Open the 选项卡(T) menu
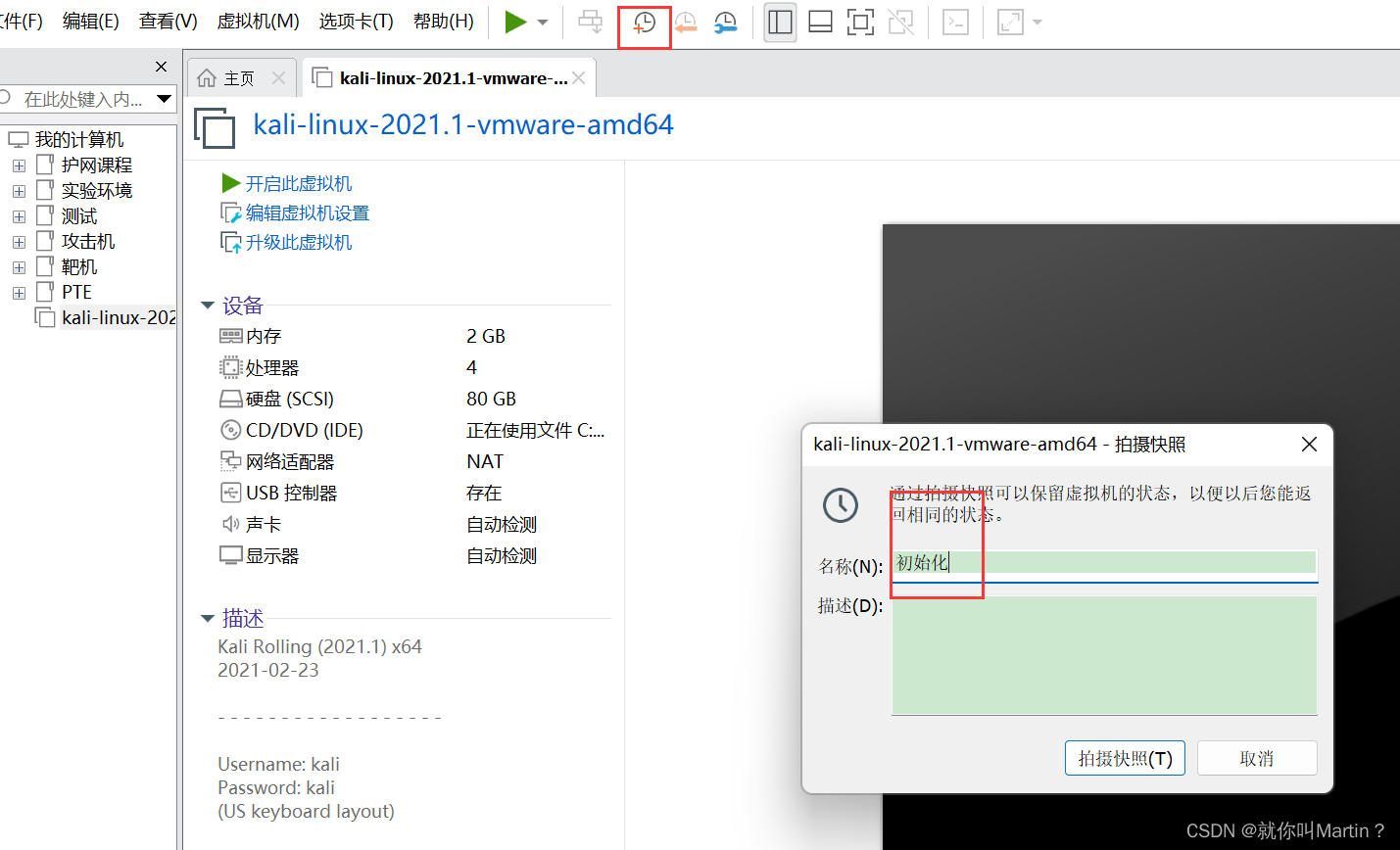Viewport: 1400px width, 850px height. coord(356,22)
